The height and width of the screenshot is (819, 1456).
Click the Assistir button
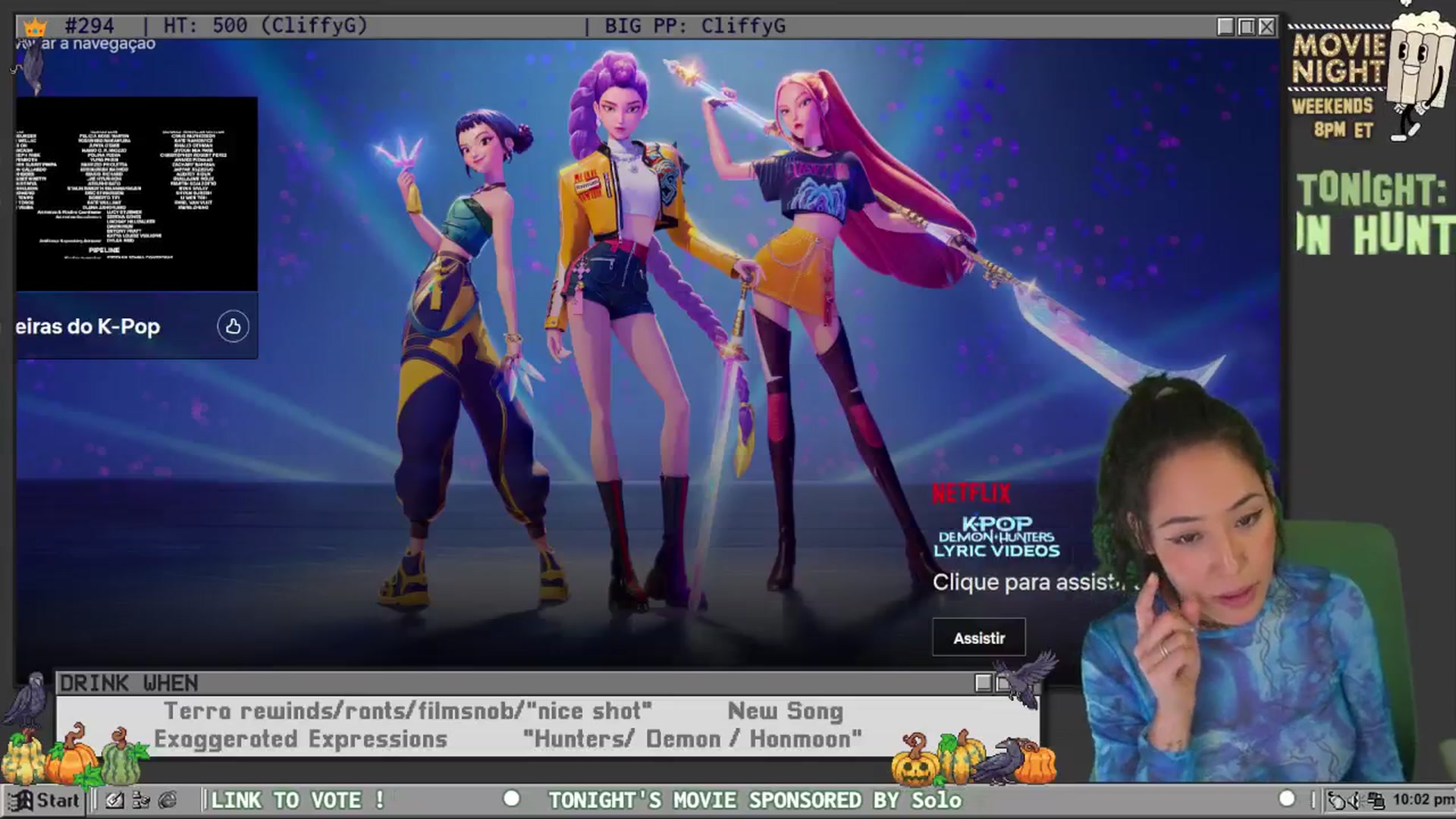[978, 638]
